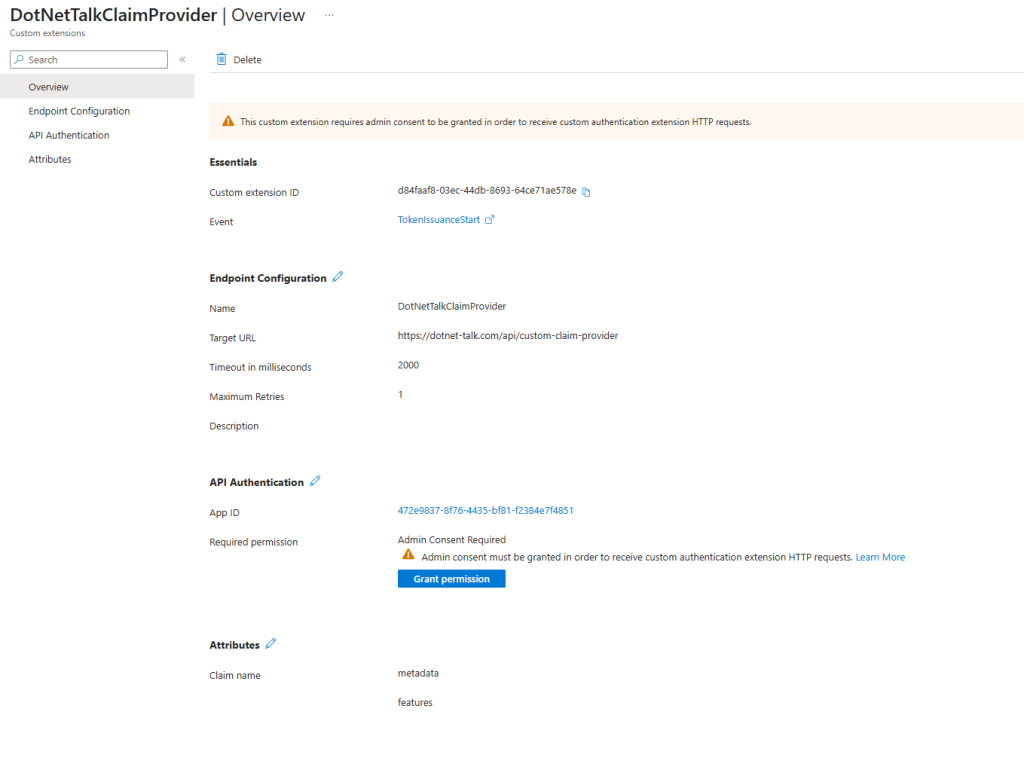Follow the Learn More link
This screenshot has height=779, width=1024.
click(x=880, y=557)
